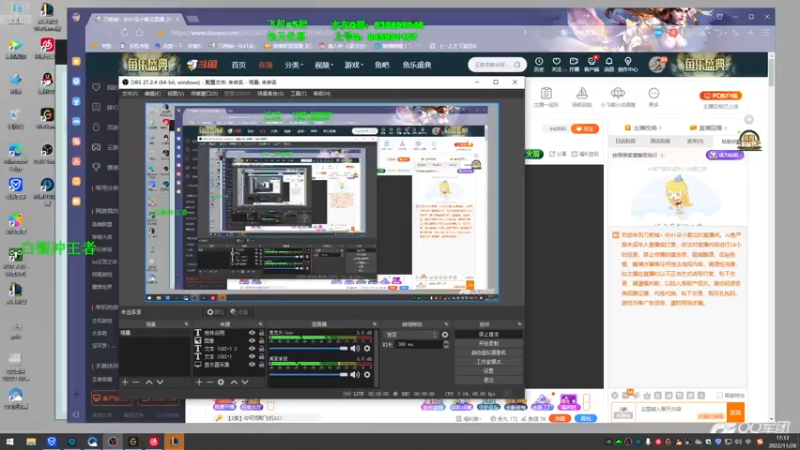Viewport: 800px width, 450px height.
Task: Open the 消息 bell notifications icon
Action: [609, 64]
